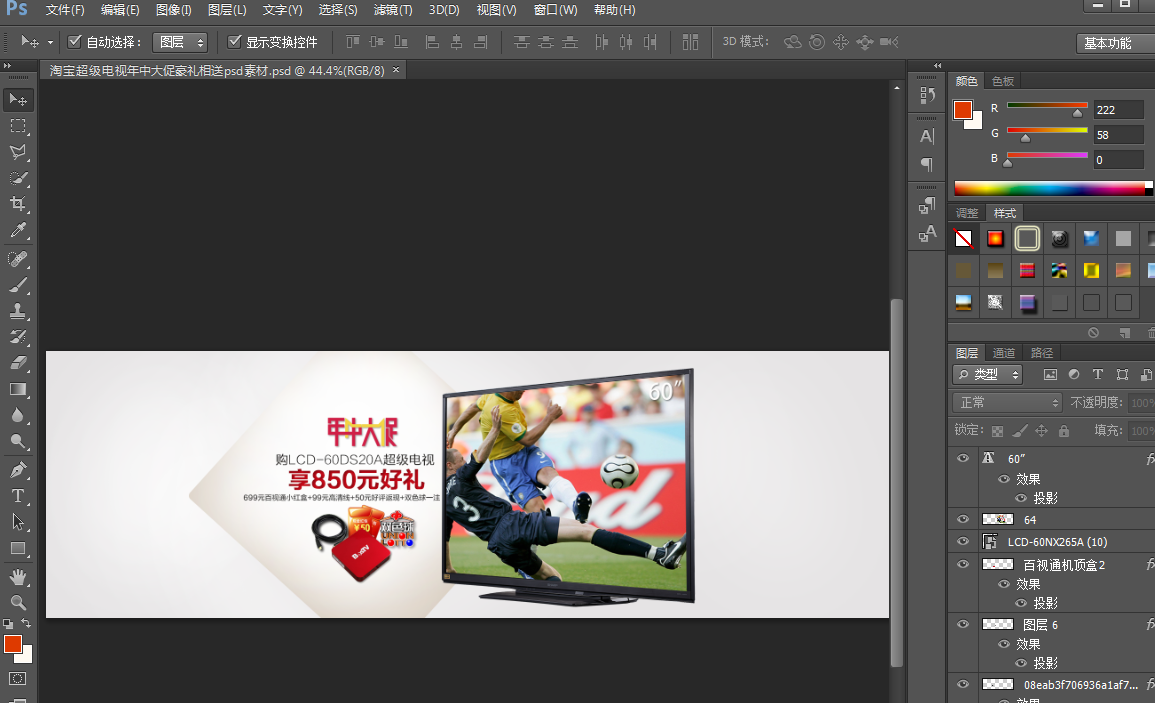
Task: Switch to the 路径 tab
Action: pyautogui.click(x=1042, y=353)
